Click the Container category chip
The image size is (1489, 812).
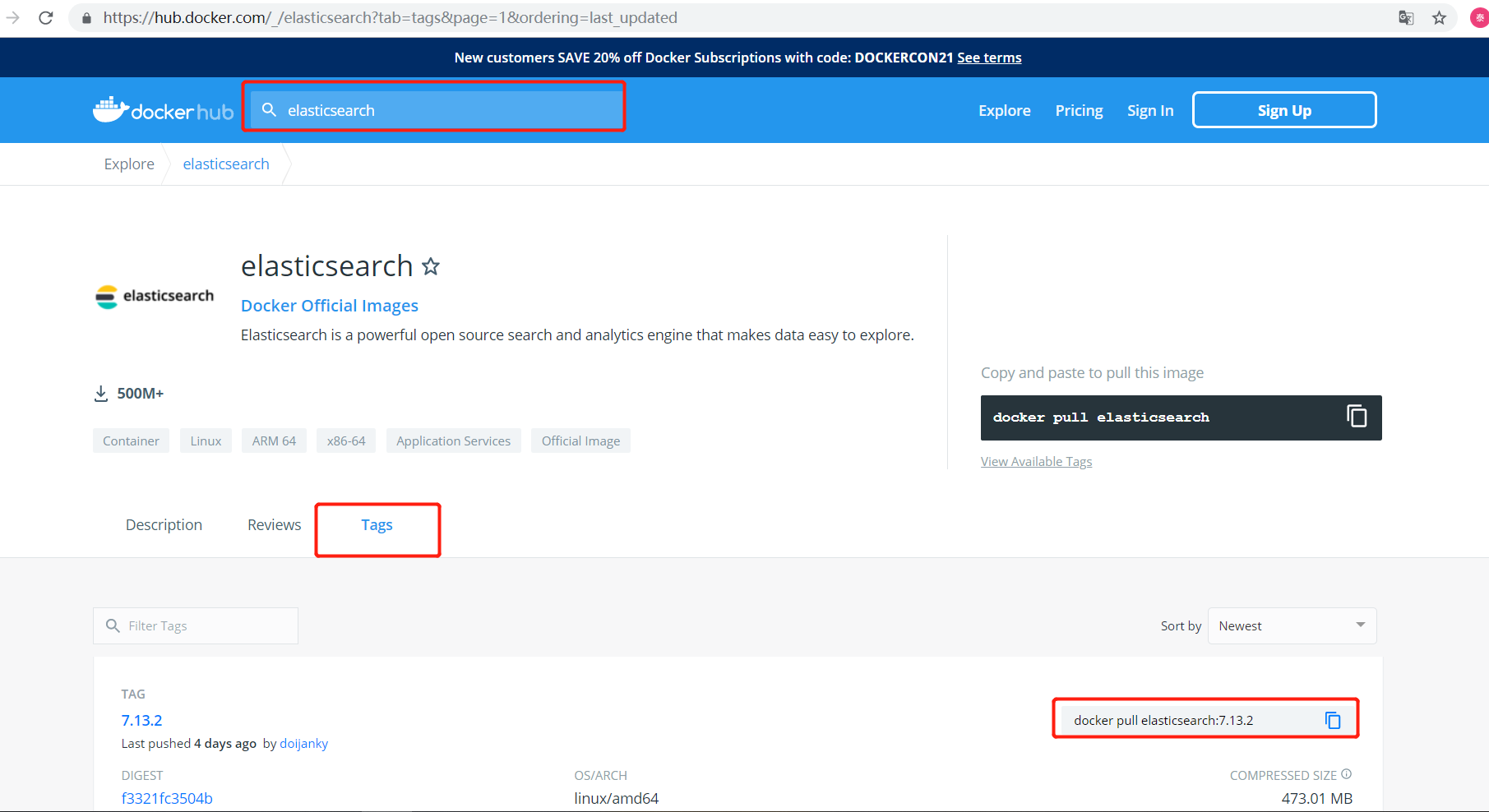[x=131, y=441]
